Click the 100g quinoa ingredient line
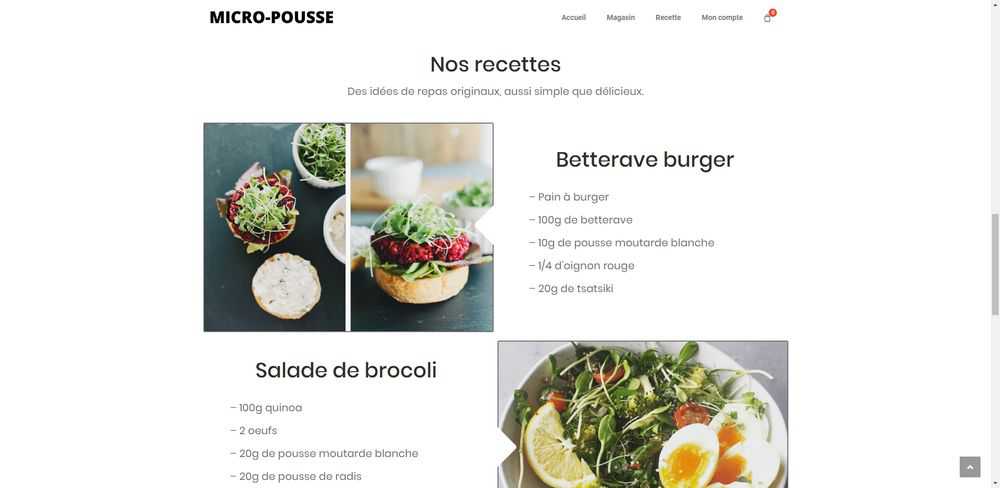 (266, 408)
